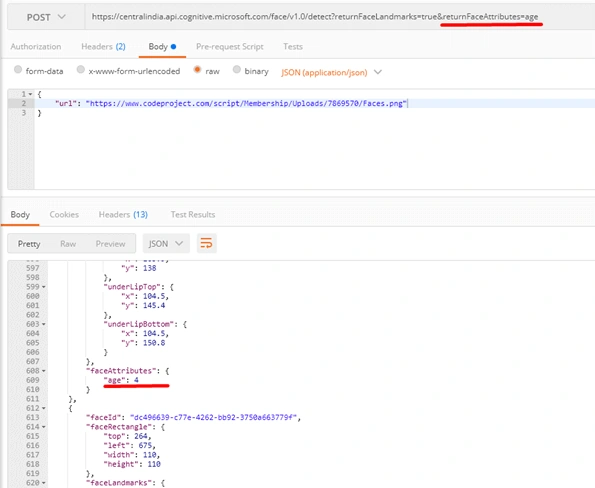Select the binary radio option
The height and width of the screenshot is (488, 595).
coord(236,70)
